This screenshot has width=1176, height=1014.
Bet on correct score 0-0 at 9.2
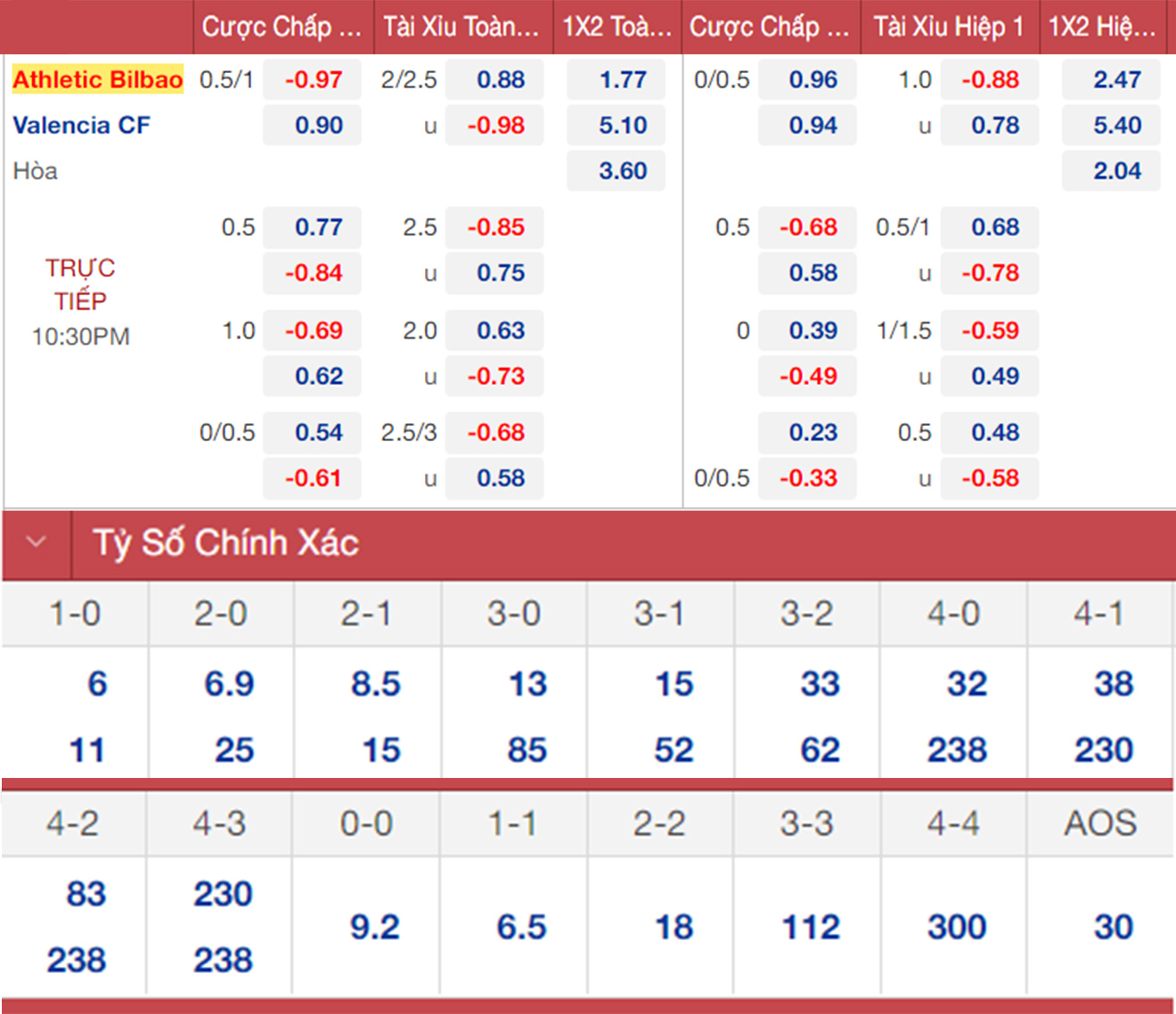[x=374, y=927]
